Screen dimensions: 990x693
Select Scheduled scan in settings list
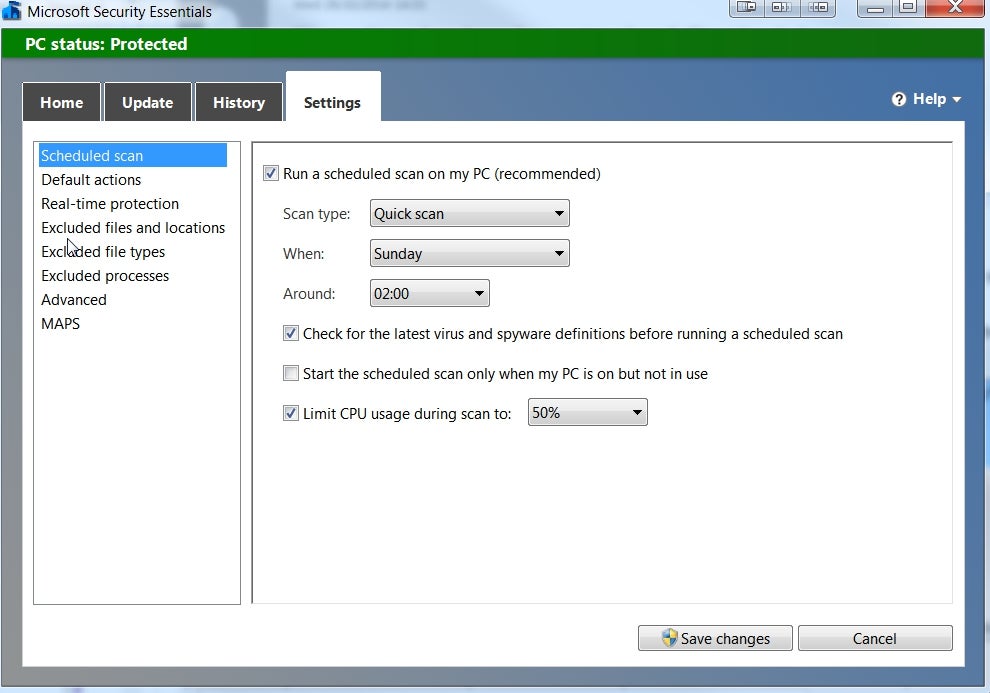coord(133,155)
